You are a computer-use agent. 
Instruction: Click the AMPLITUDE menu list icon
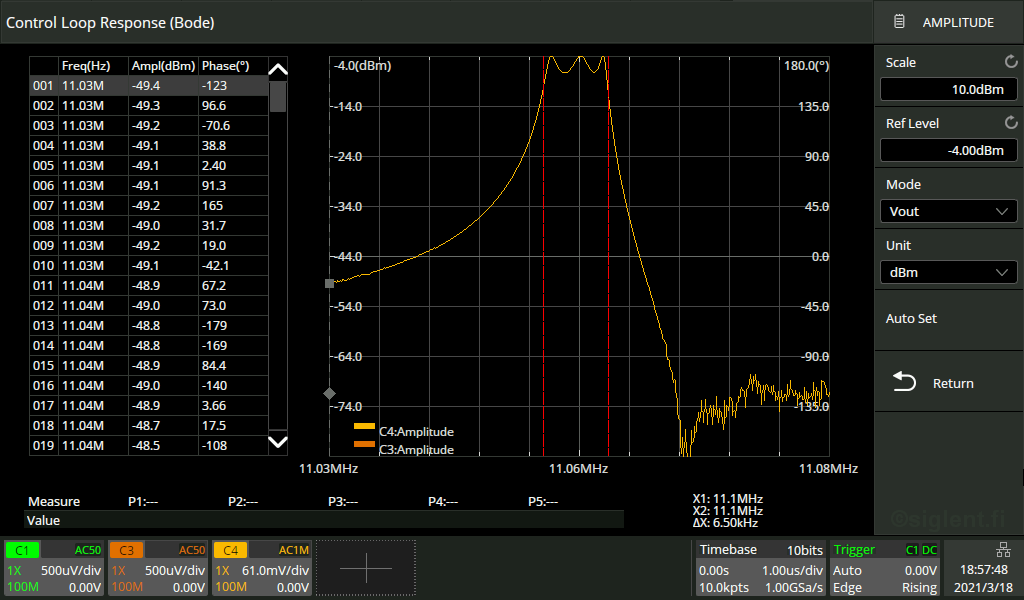(x=899, y=22)
